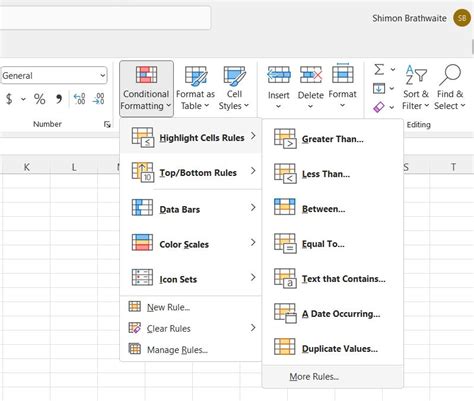Screen dimensions: 474x401
Task: Click the Accounting Number Format dollar icon
Action: click(9, 99)
